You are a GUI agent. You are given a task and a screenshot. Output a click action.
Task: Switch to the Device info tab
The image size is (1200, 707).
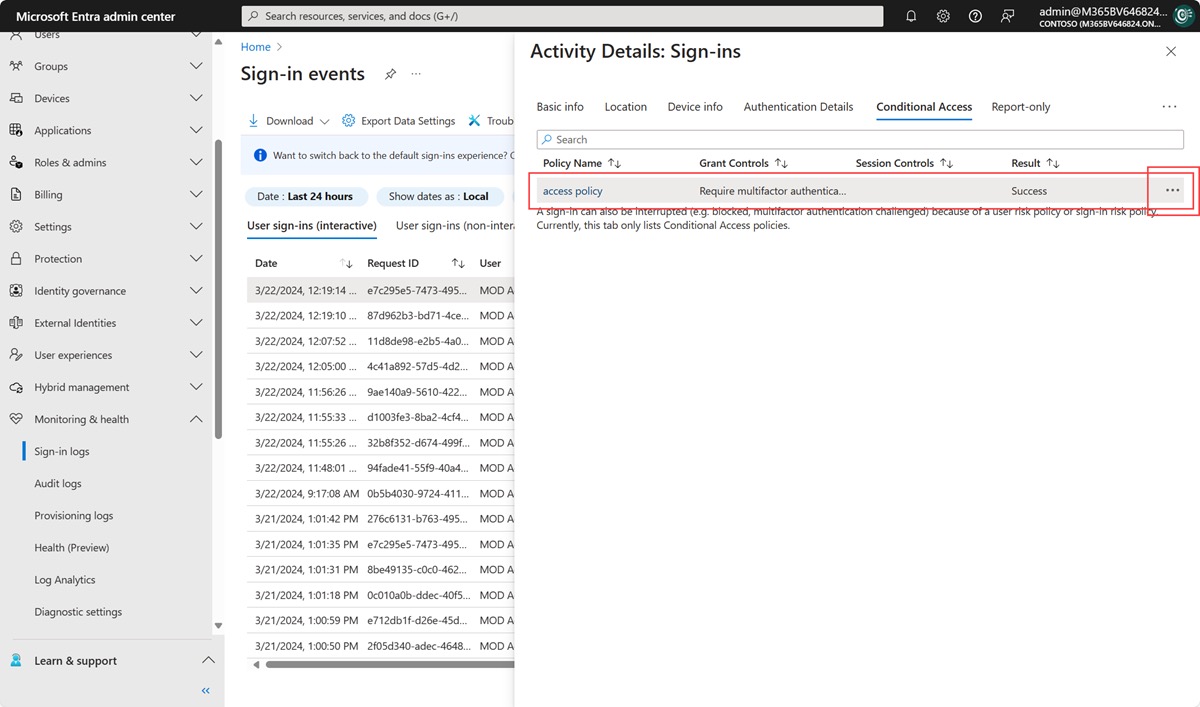click(695, 107)
